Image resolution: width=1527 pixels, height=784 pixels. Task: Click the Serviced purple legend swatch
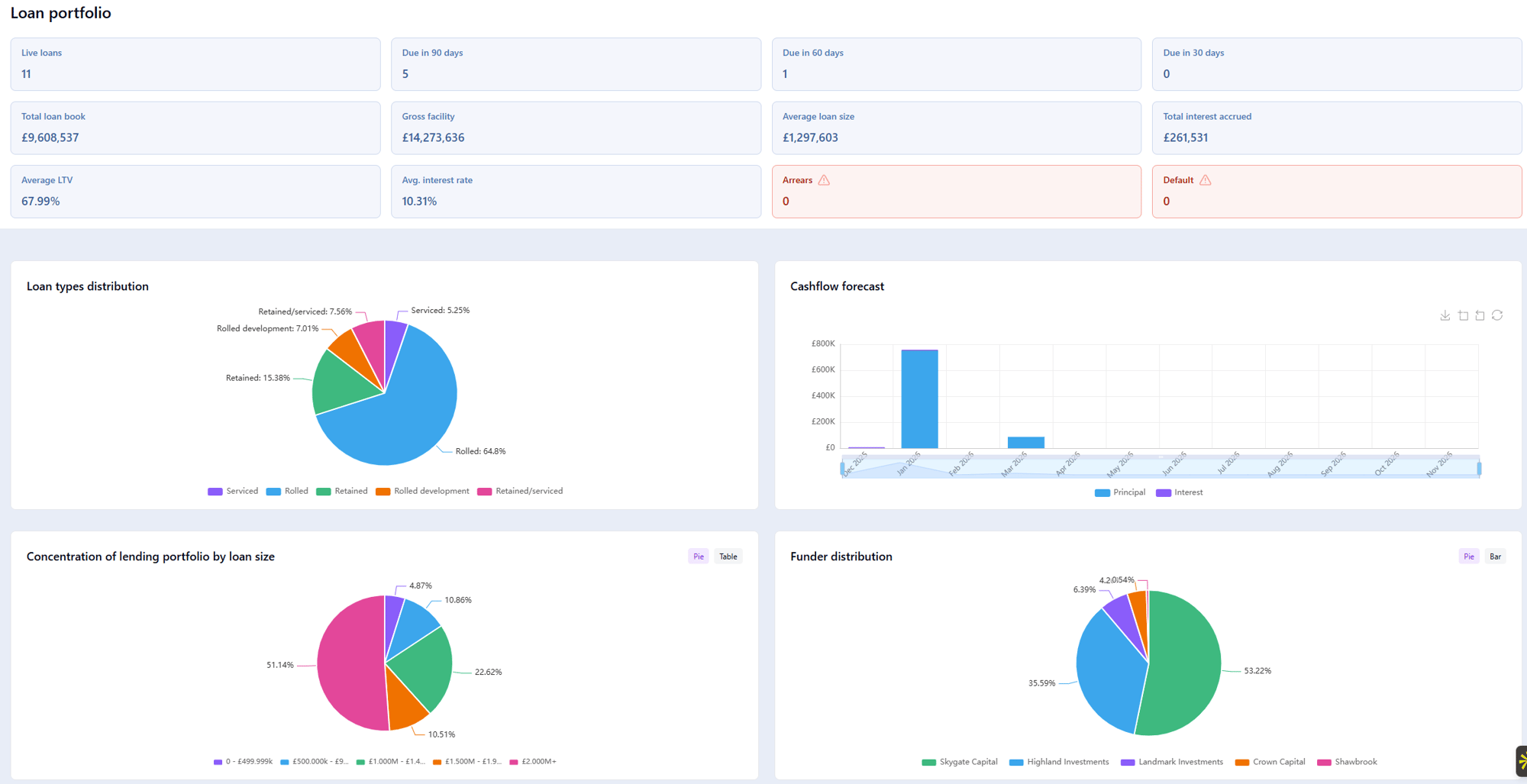[x=215, y=491]
